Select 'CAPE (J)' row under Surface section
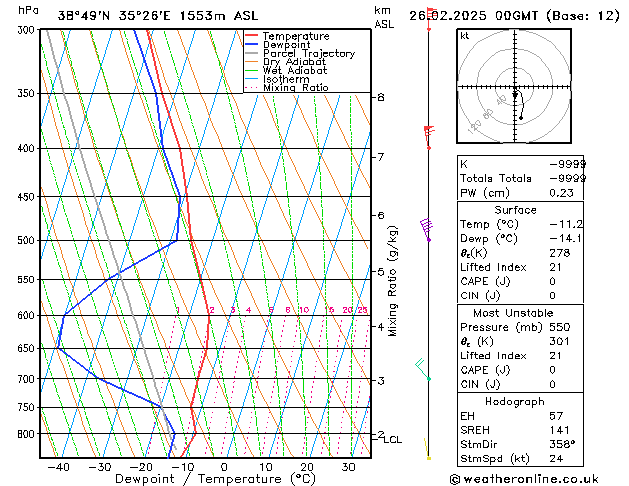629x486 pixels. (x=485, y=281)
